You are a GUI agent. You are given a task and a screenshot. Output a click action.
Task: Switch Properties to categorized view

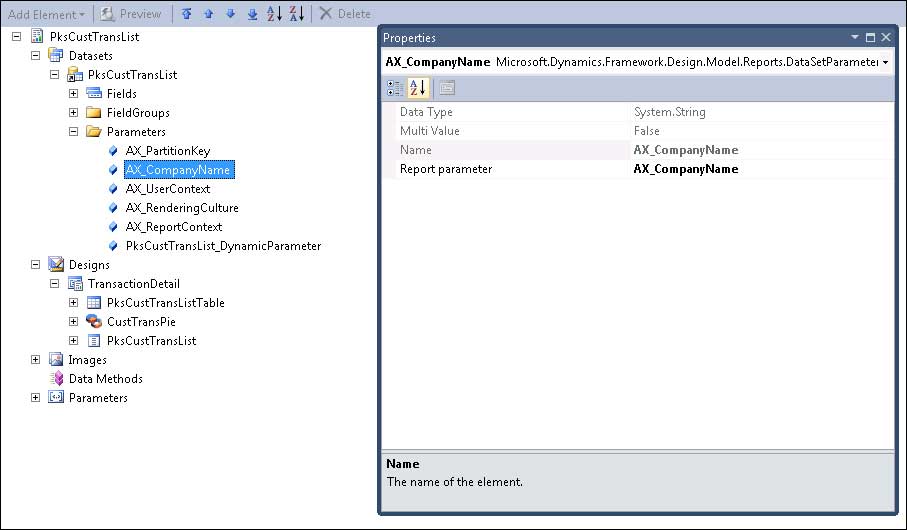(x=395, y=88)
